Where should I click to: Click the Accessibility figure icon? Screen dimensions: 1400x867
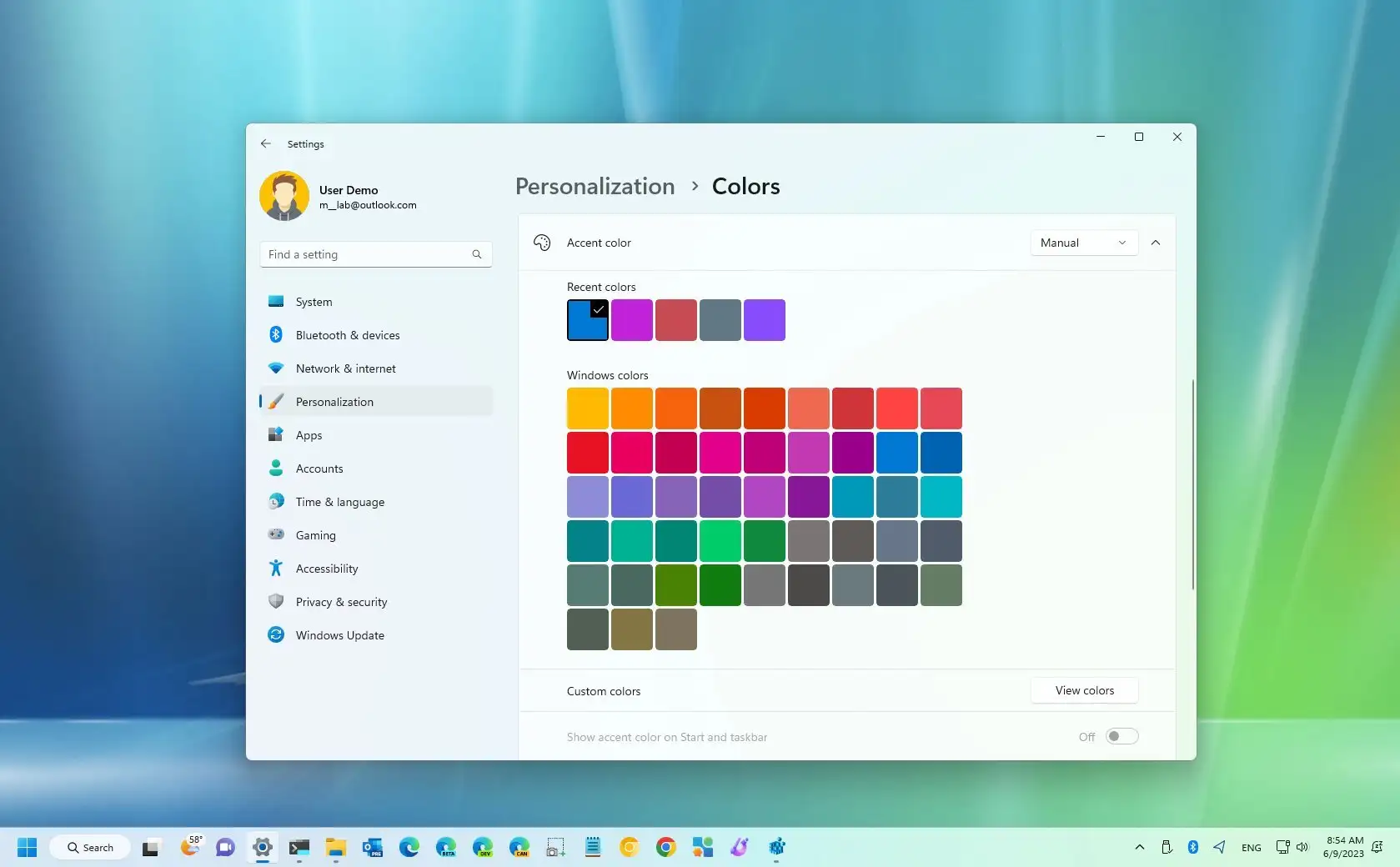click(x=276, y=569)
